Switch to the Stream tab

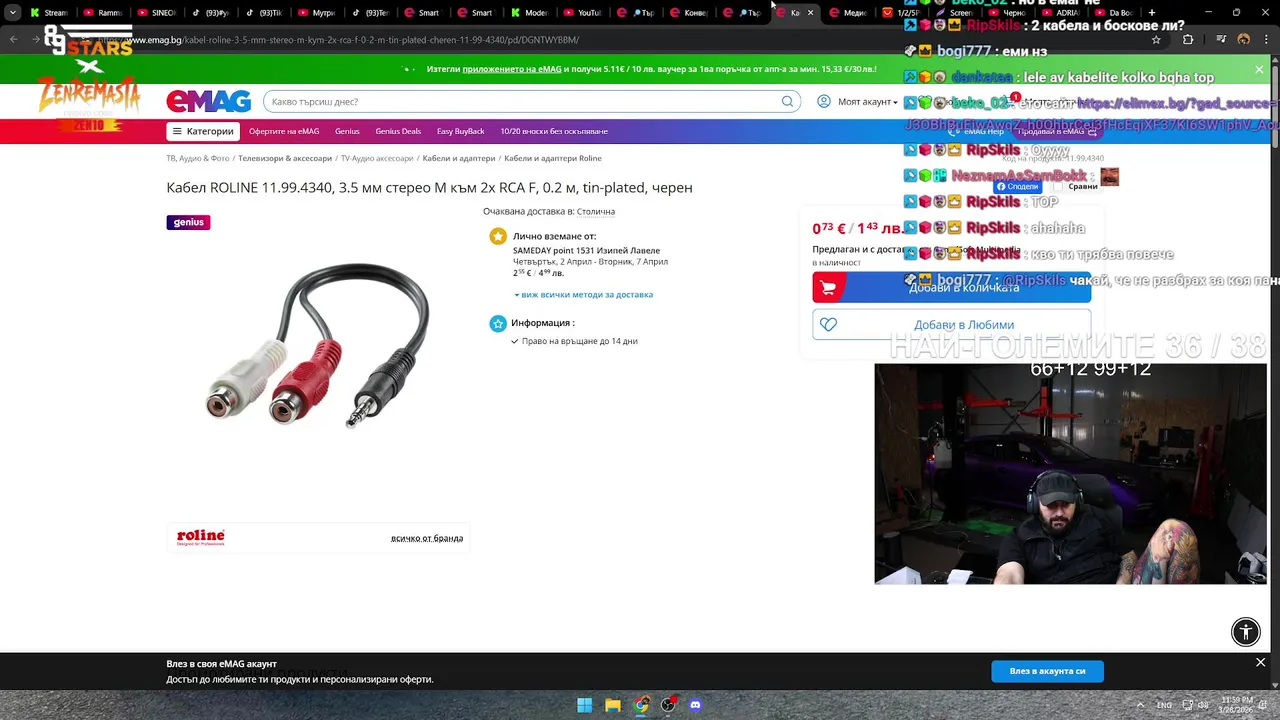49,13
